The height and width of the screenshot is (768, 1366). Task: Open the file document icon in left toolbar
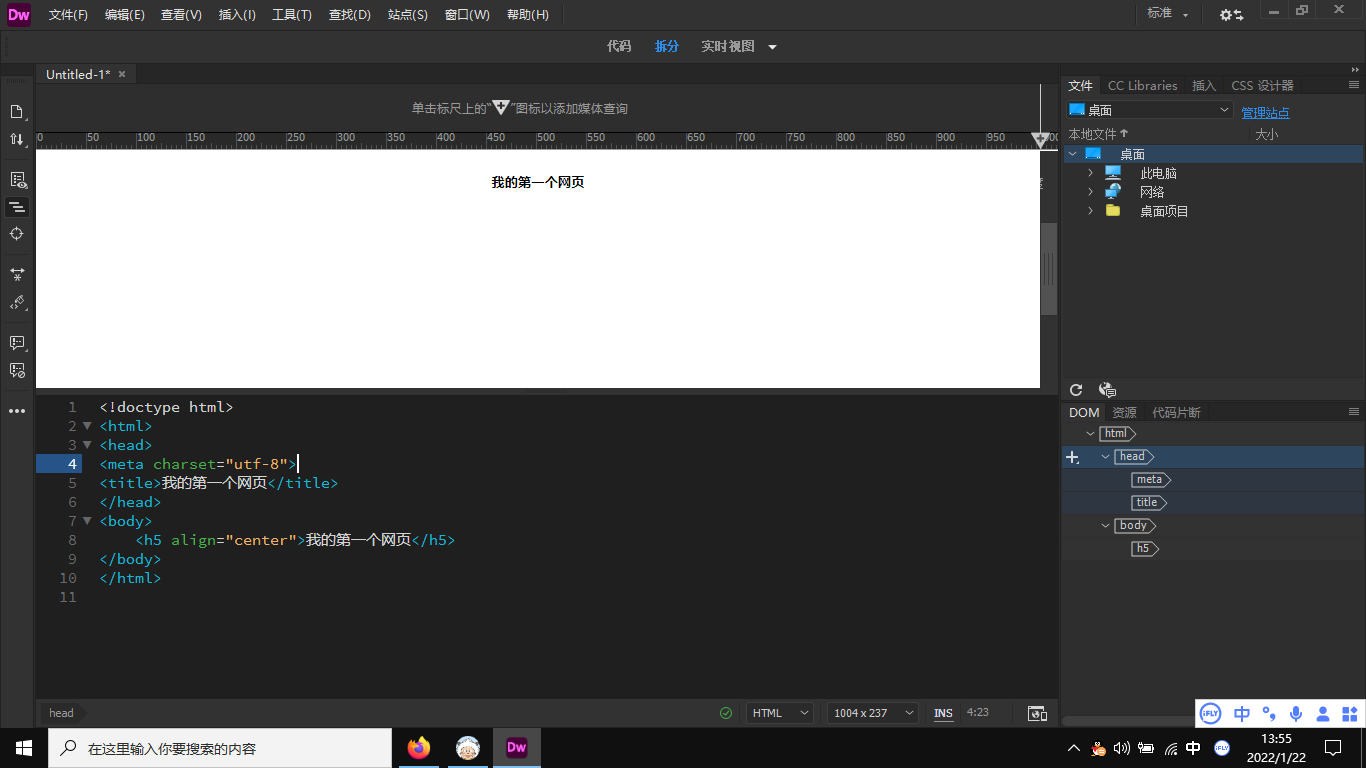point(17,111)
